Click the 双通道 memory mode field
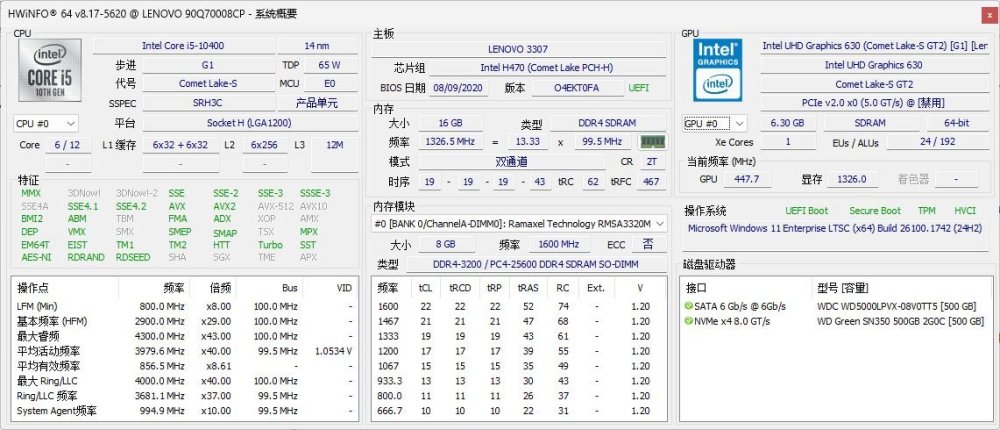 click(x=511, y=162)
